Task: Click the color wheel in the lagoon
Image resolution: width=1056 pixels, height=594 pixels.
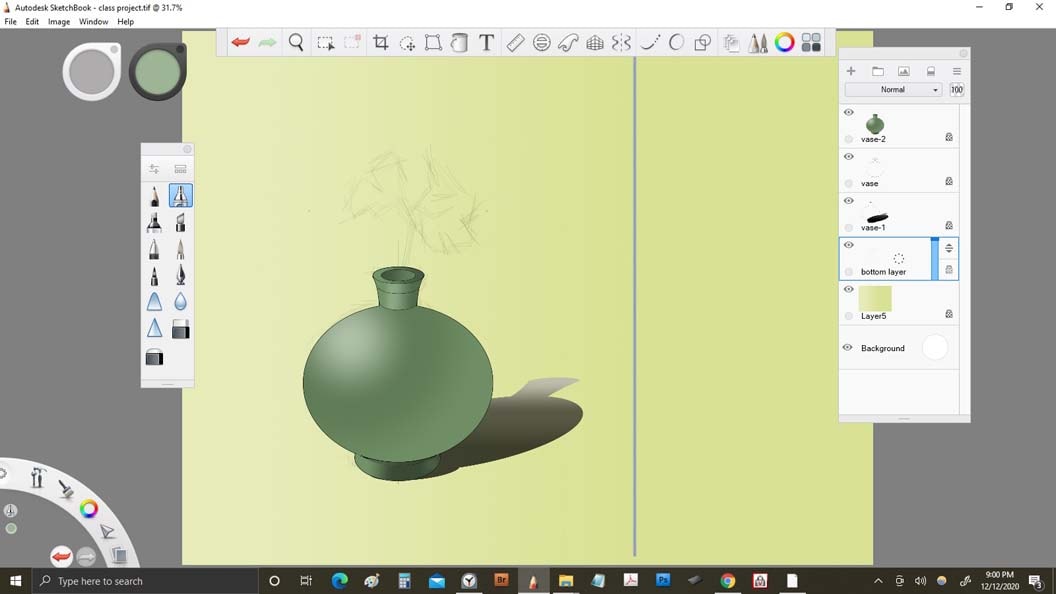Action: click(x=88, y=509)
